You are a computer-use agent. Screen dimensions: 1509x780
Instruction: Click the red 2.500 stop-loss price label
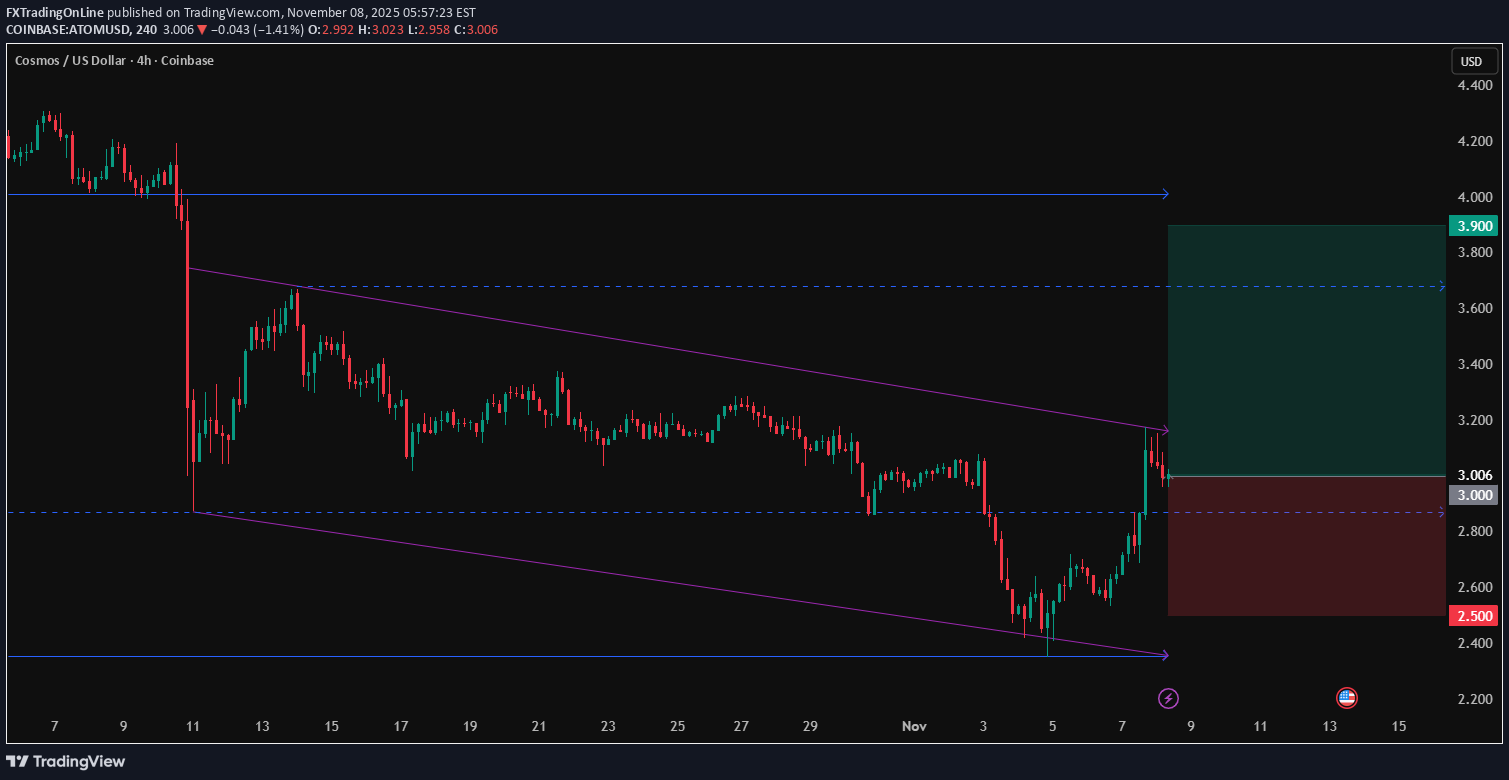[1473, 616]
